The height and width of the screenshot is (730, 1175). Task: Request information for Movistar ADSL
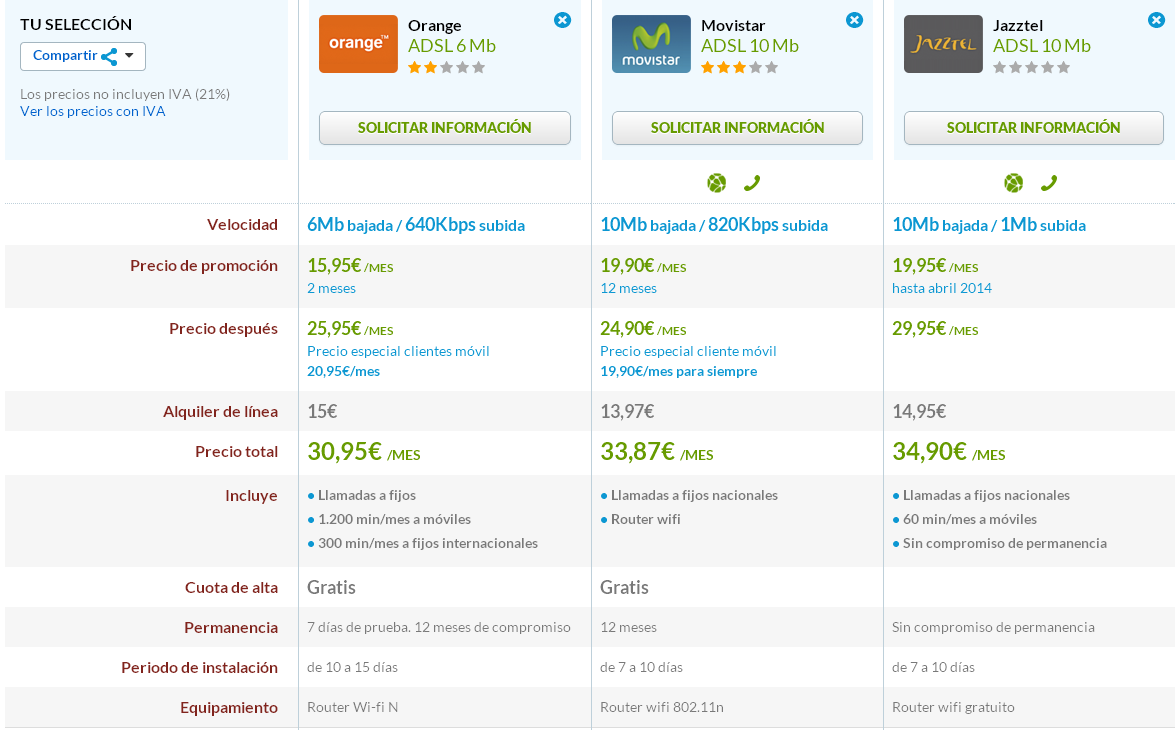pyautogui.click(x=737, y=128)
